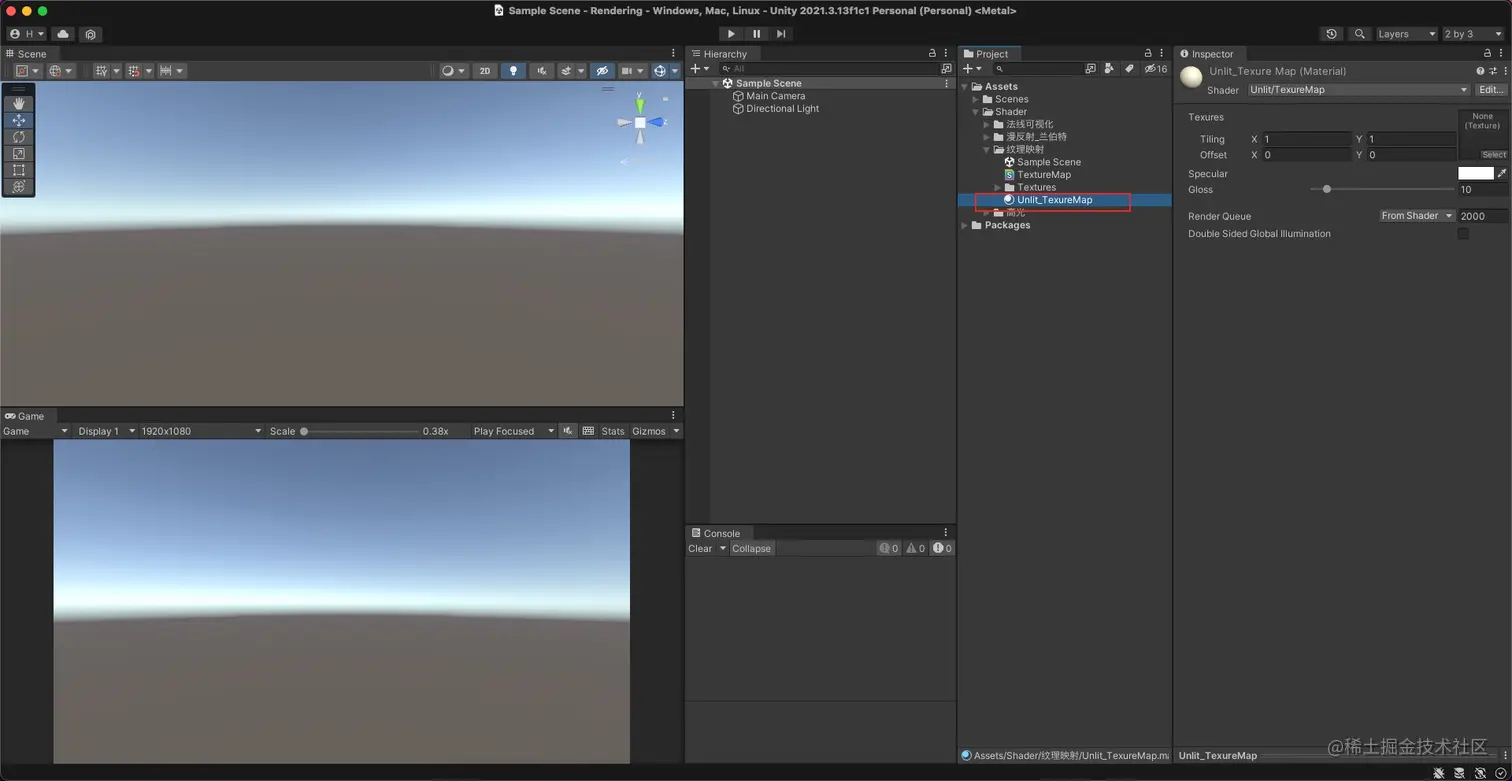
Task: Open Undo History icon
Action: 1331,34
